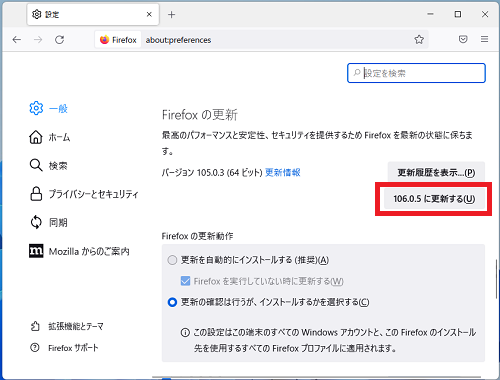Screen dimensions: 500x380
Task: Reload the page with refresh icon
Action: (x=60, y=40)
